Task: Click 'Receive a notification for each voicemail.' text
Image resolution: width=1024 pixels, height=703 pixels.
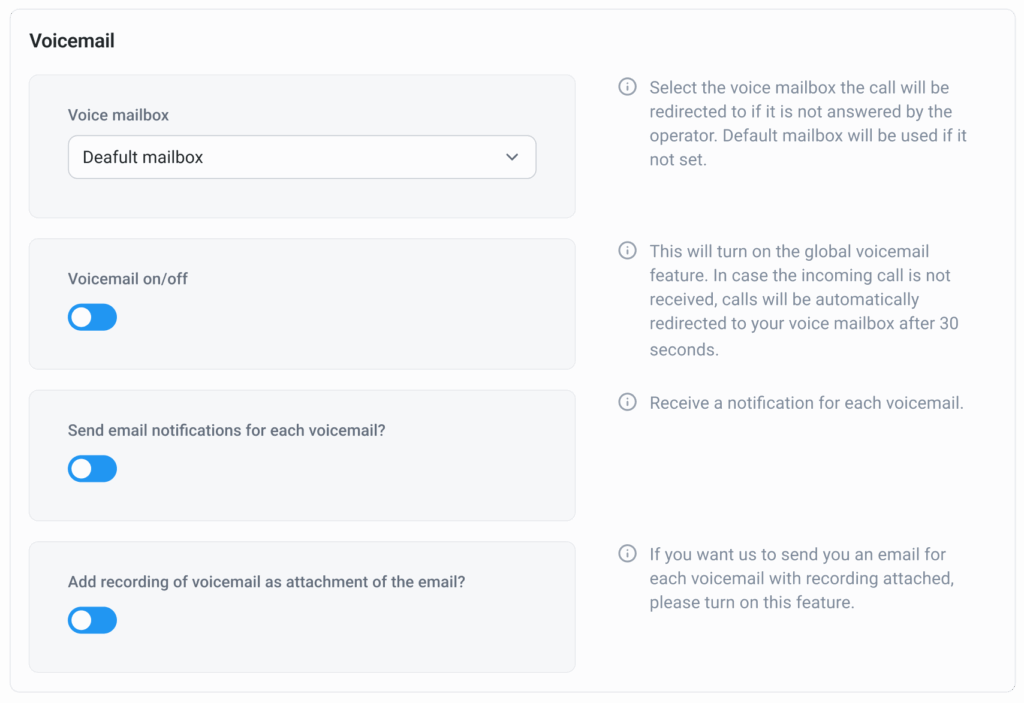Action: [x=806, y=403]
